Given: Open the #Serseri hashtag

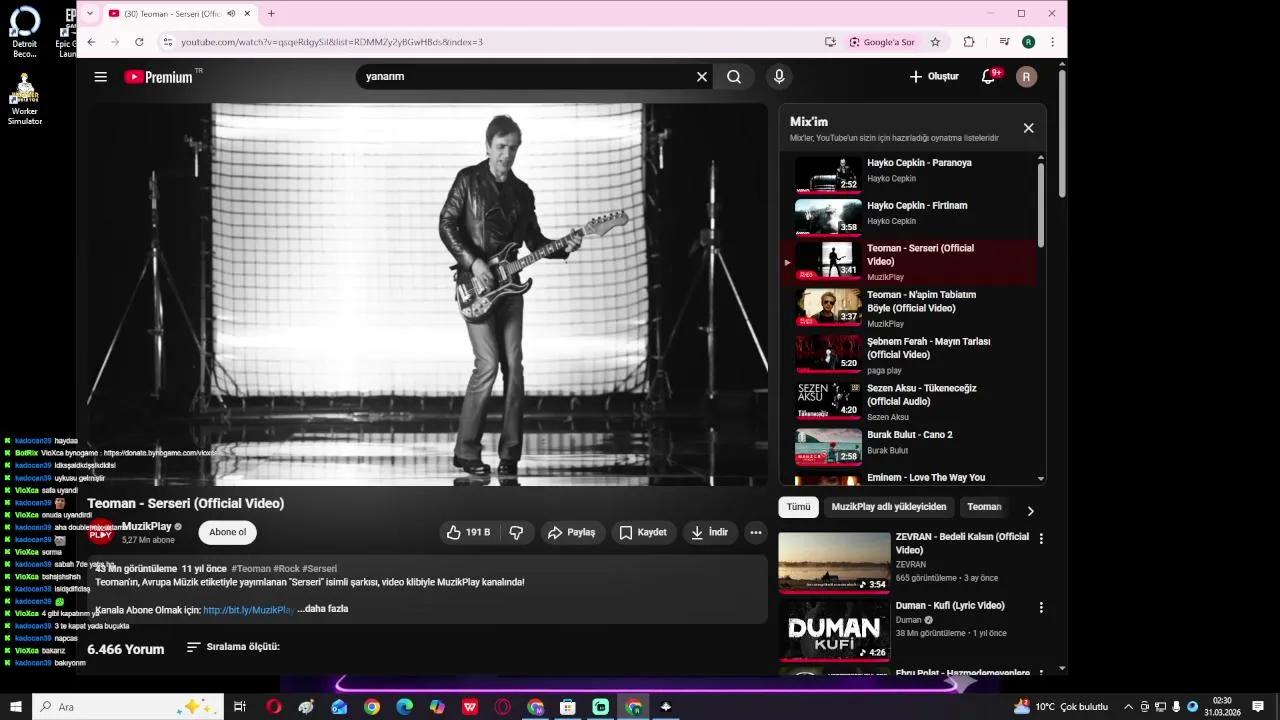Looking at the screenshot, I should 320,568.
